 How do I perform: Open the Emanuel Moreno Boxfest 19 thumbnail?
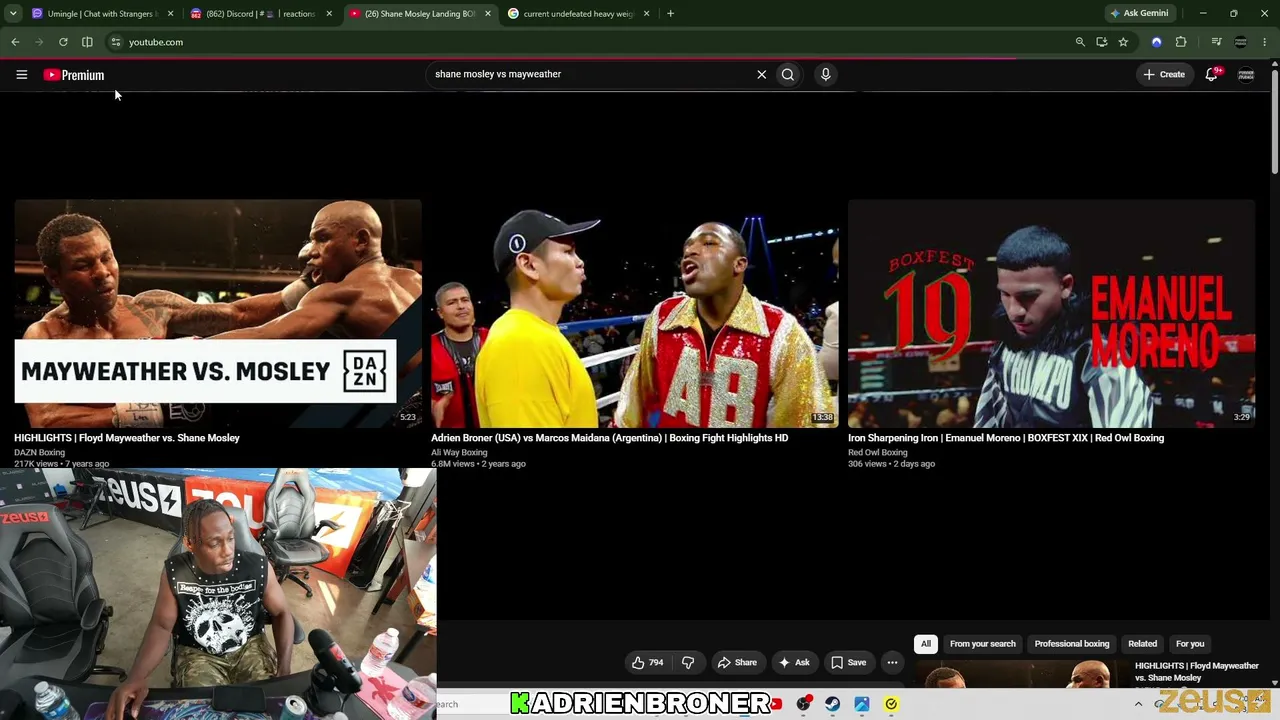[x=1052, y=313]
